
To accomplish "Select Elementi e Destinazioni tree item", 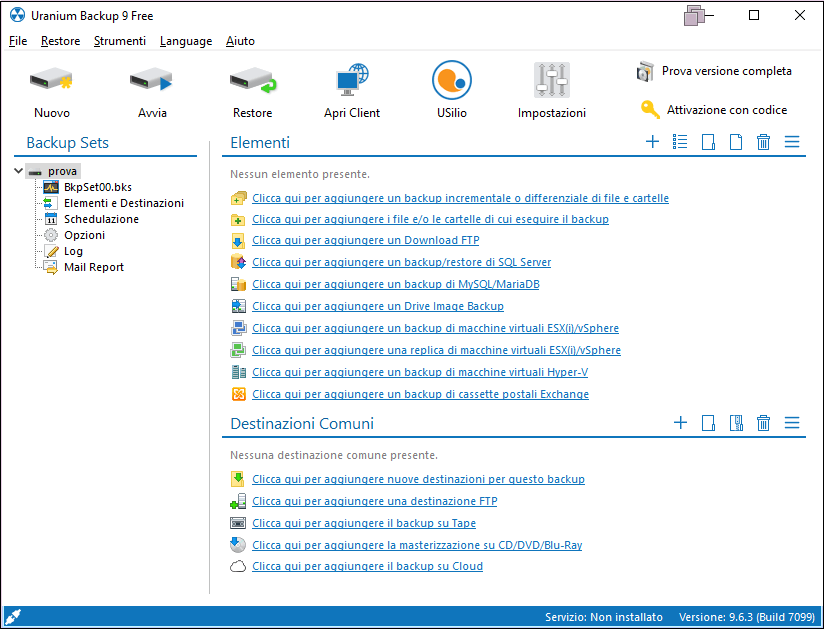I will click(x=124, y=203).
